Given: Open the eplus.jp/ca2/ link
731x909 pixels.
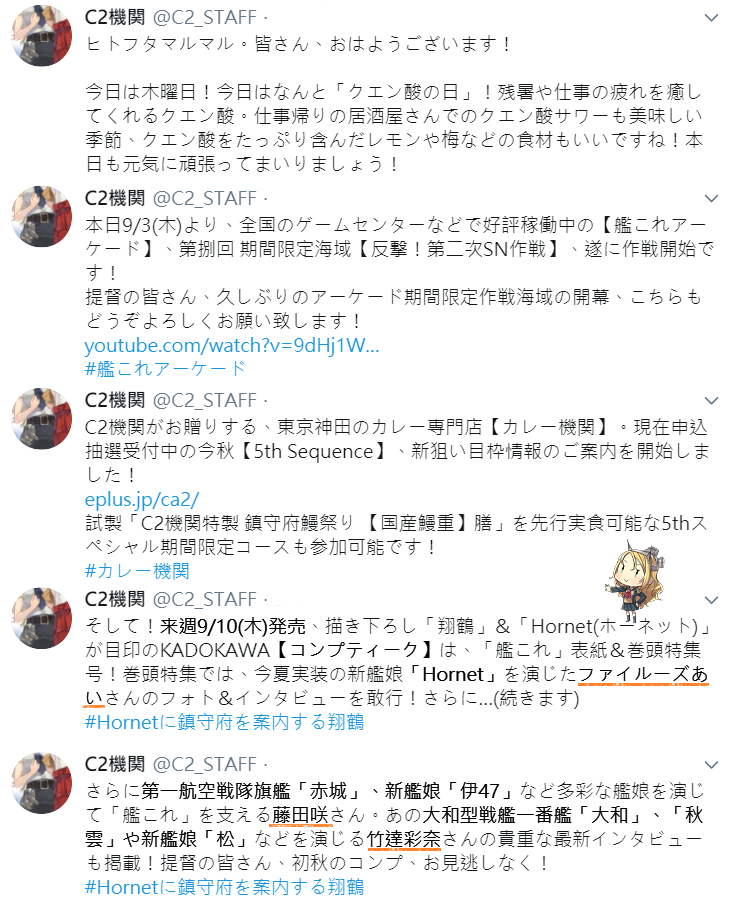Looking at the screenshot, I should (x=141, y=500).
